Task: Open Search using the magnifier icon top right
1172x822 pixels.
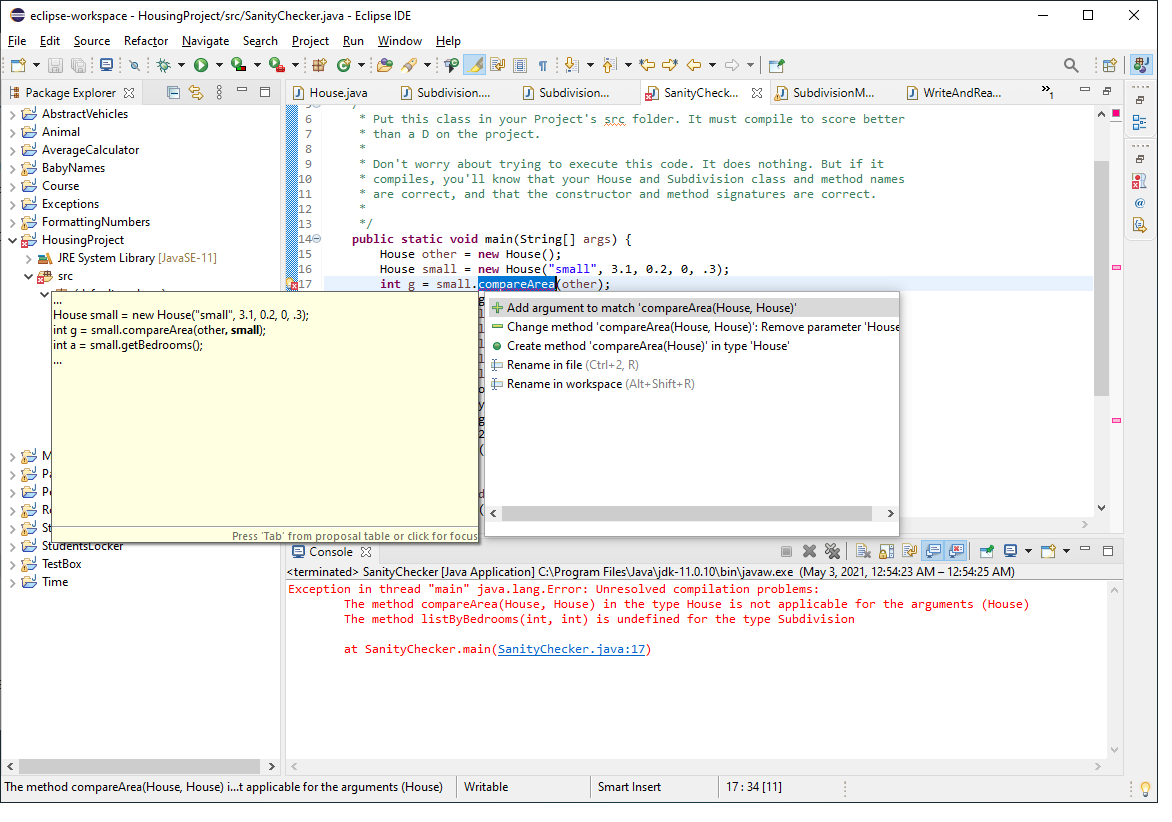Action: (1070, 64)
